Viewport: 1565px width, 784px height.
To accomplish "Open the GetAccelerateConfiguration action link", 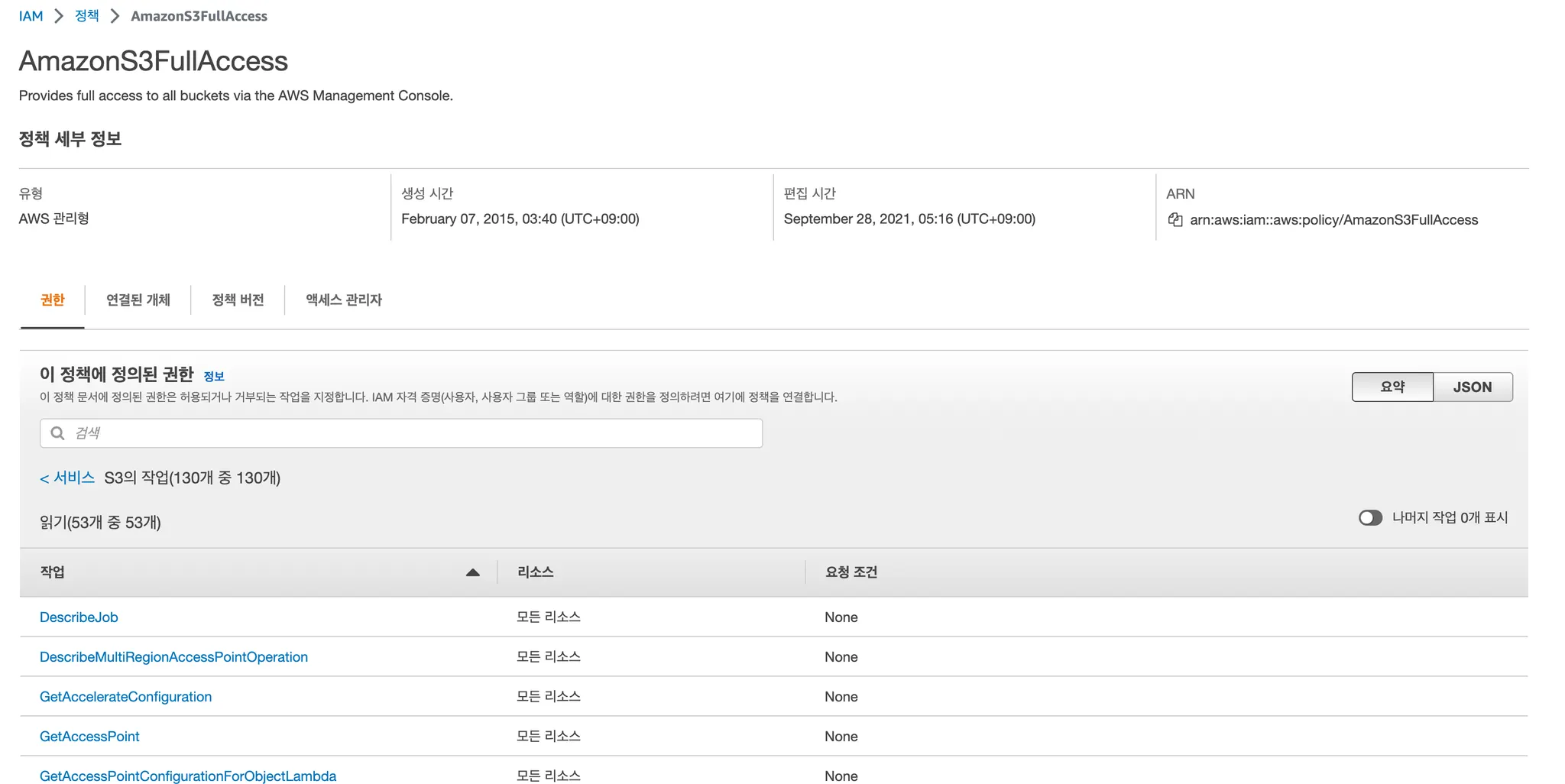I will click(125, 697).
